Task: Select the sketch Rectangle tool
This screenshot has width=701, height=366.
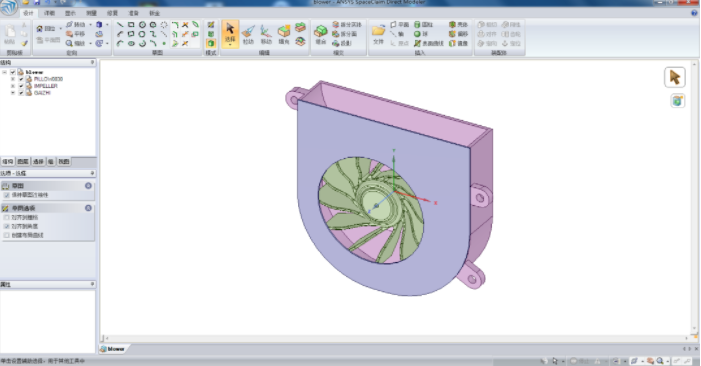Action: tap(131, 25)
